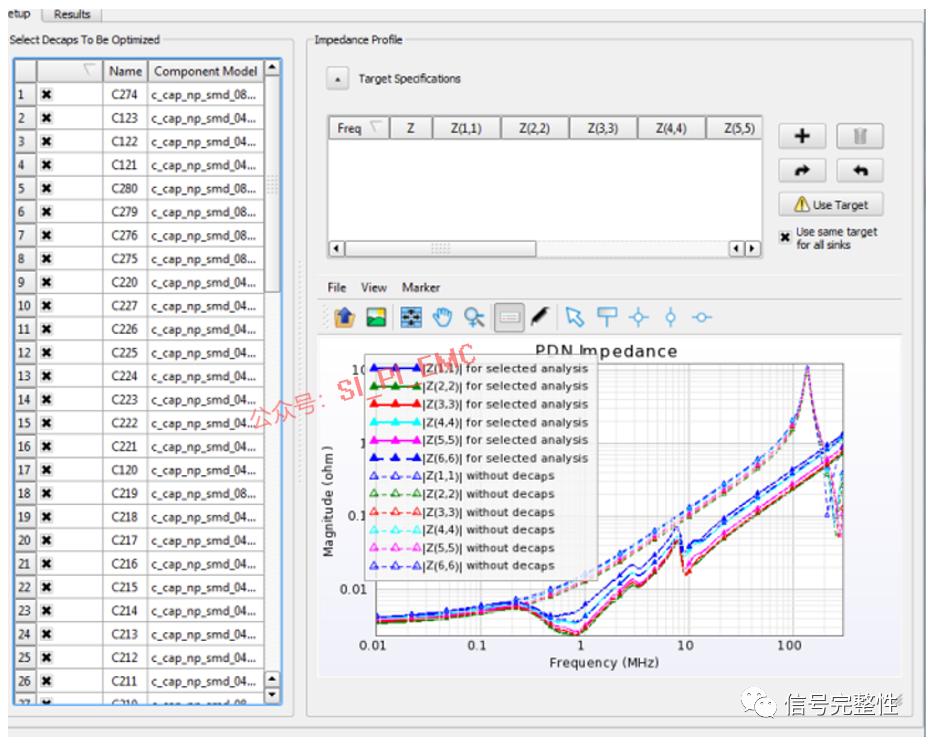This screenshot has height=745, width=928.
Task: Click the trash delete icon
Action: 859,137
